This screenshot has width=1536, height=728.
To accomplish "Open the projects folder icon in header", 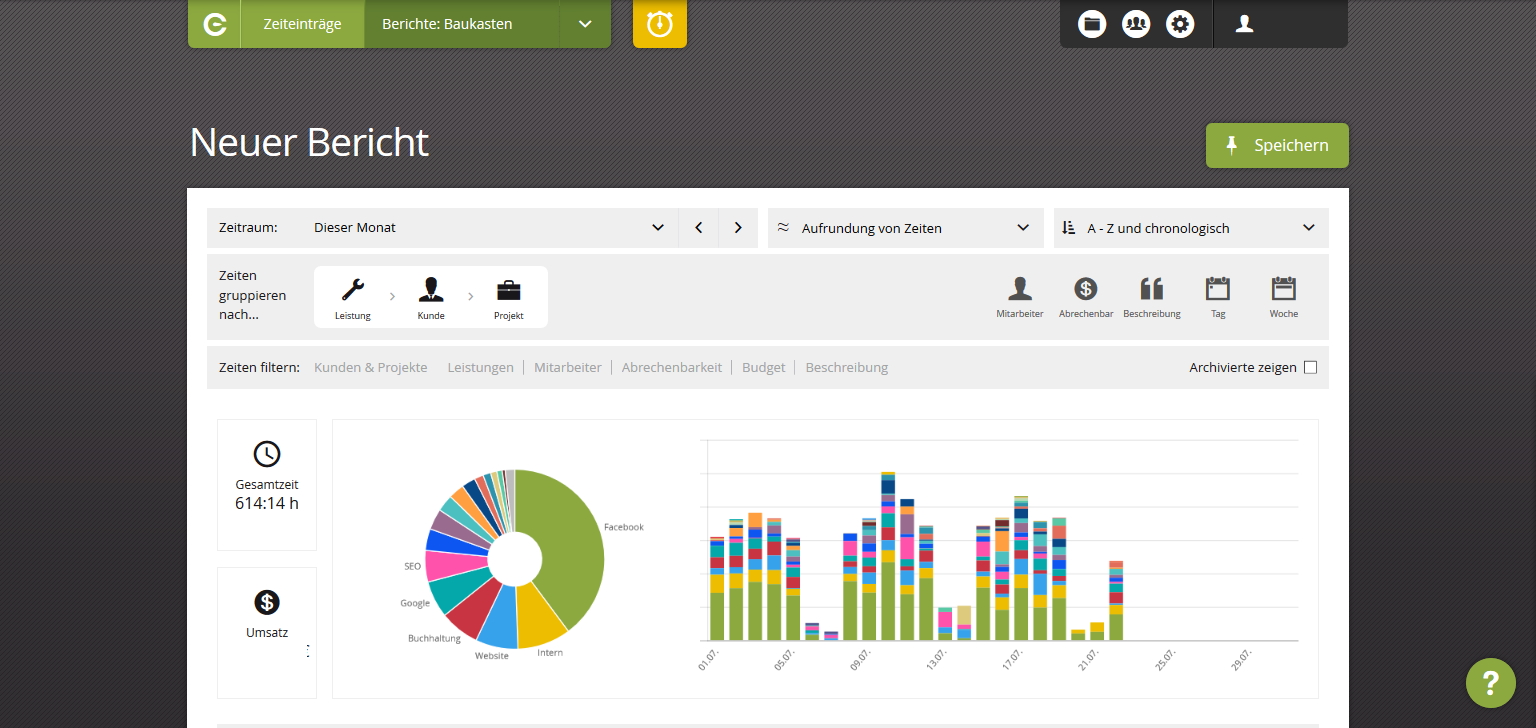I will [1092, 24].
